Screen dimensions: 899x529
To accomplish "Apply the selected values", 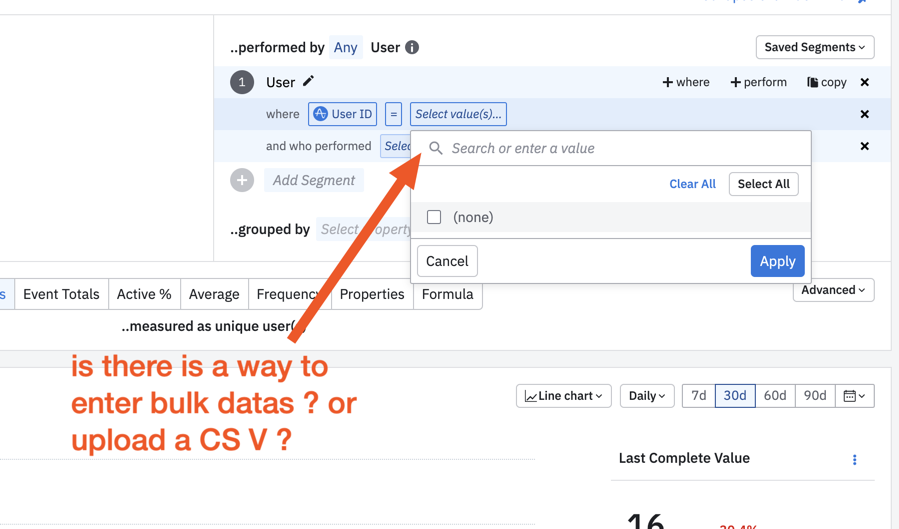I will point(777,261).
